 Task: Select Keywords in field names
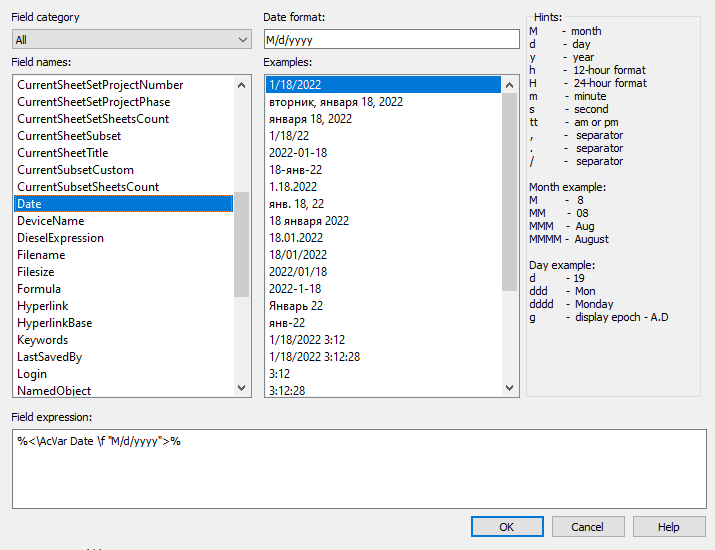click(x=43, y=340)
